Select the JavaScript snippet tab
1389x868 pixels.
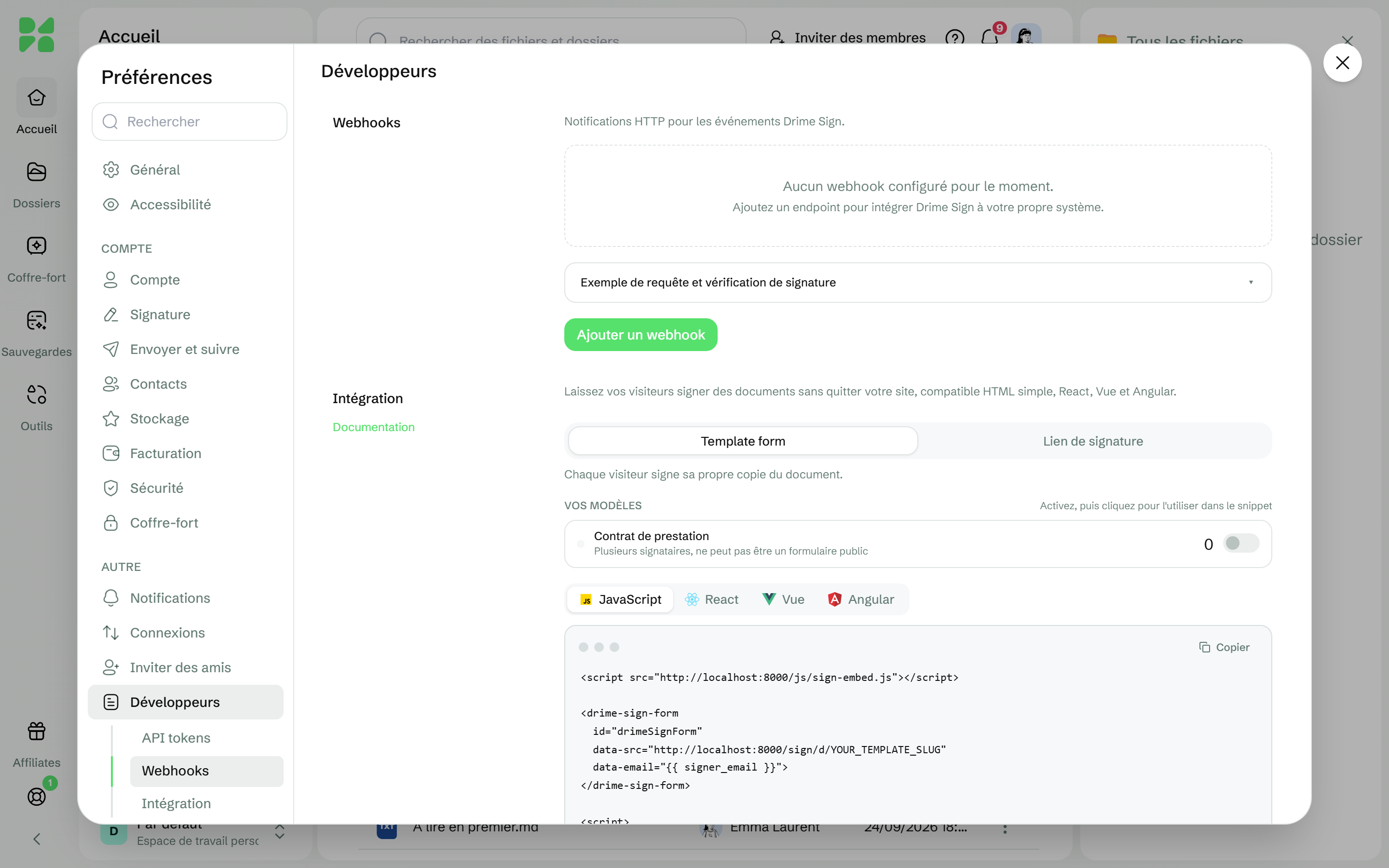point(620,599)
